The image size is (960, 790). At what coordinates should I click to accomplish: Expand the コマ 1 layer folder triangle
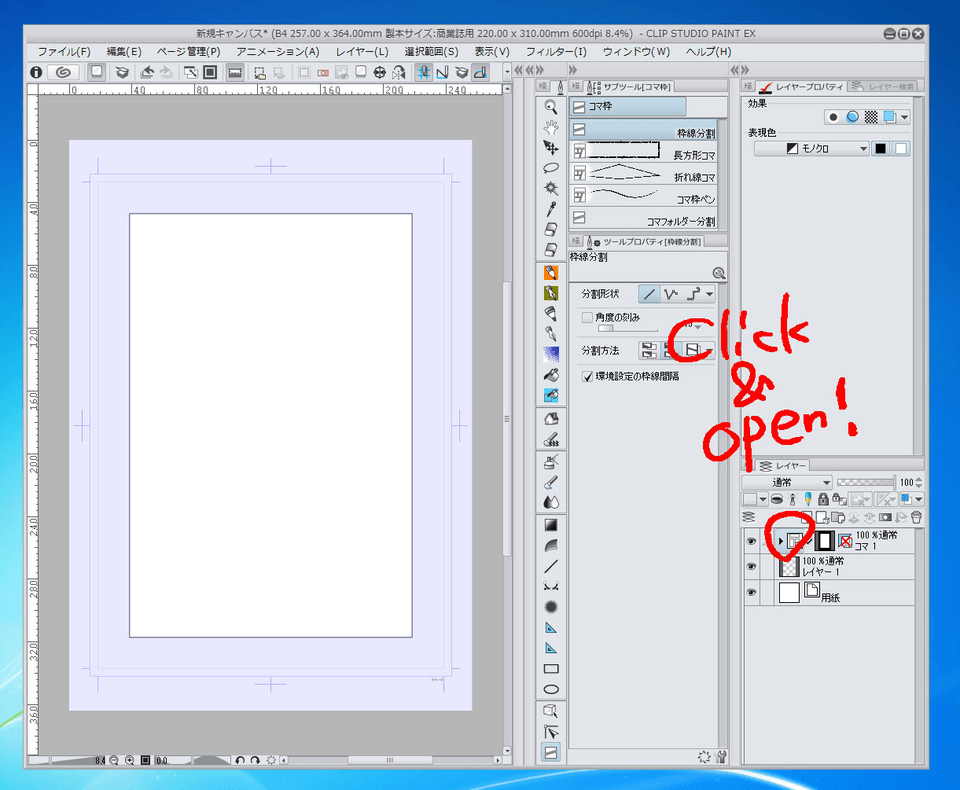[x=781, y=540]
